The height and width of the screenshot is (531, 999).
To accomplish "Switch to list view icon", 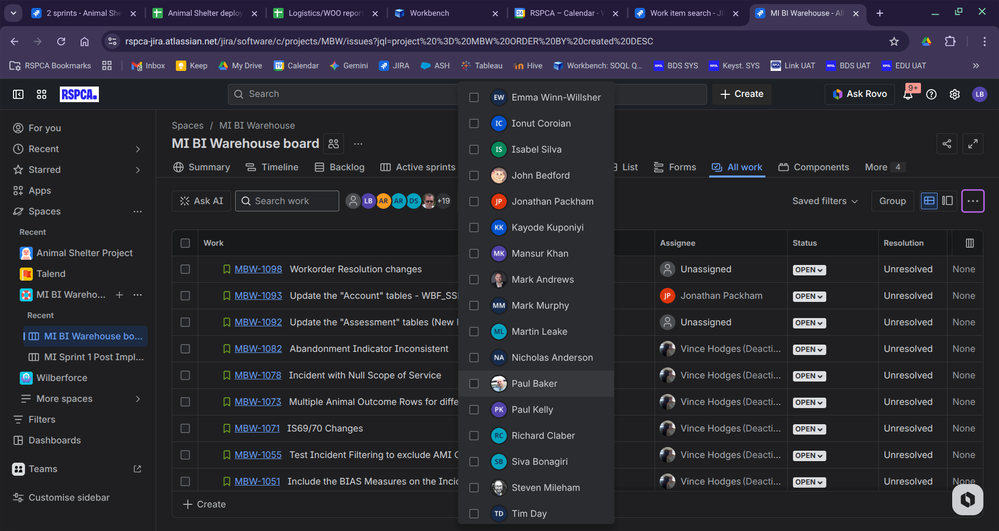I will [x=929, y=201].
